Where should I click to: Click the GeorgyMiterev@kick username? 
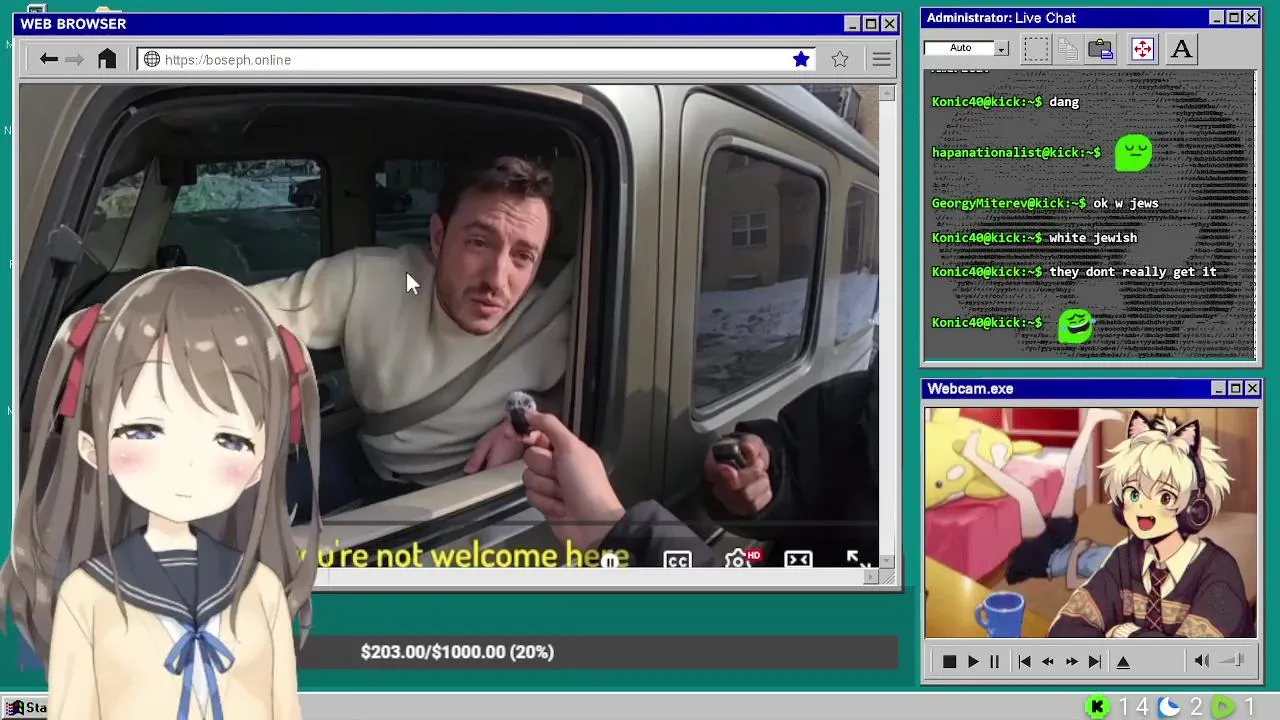[1008, 204]
